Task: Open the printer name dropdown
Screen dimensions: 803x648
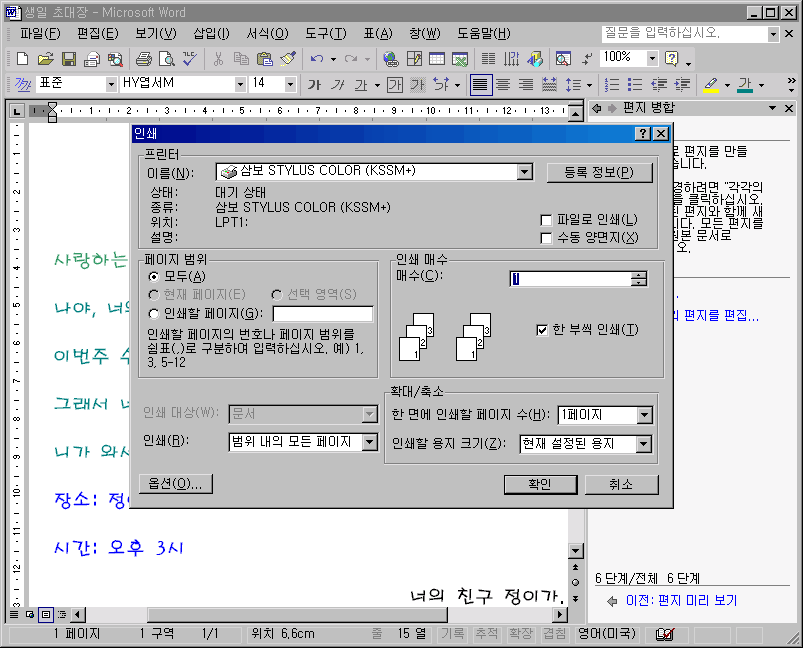Action: pyautogui.click(x=524, y=172)
